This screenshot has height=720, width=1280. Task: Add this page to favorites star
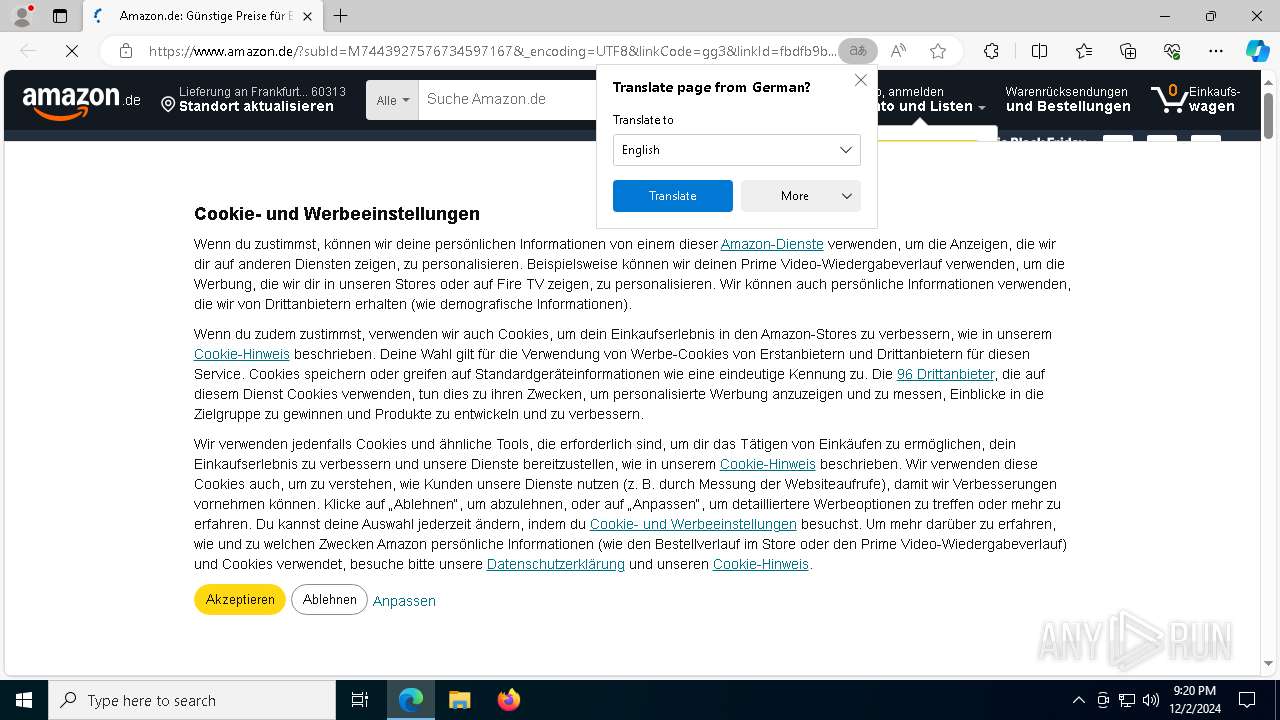(x=937, y=51)
